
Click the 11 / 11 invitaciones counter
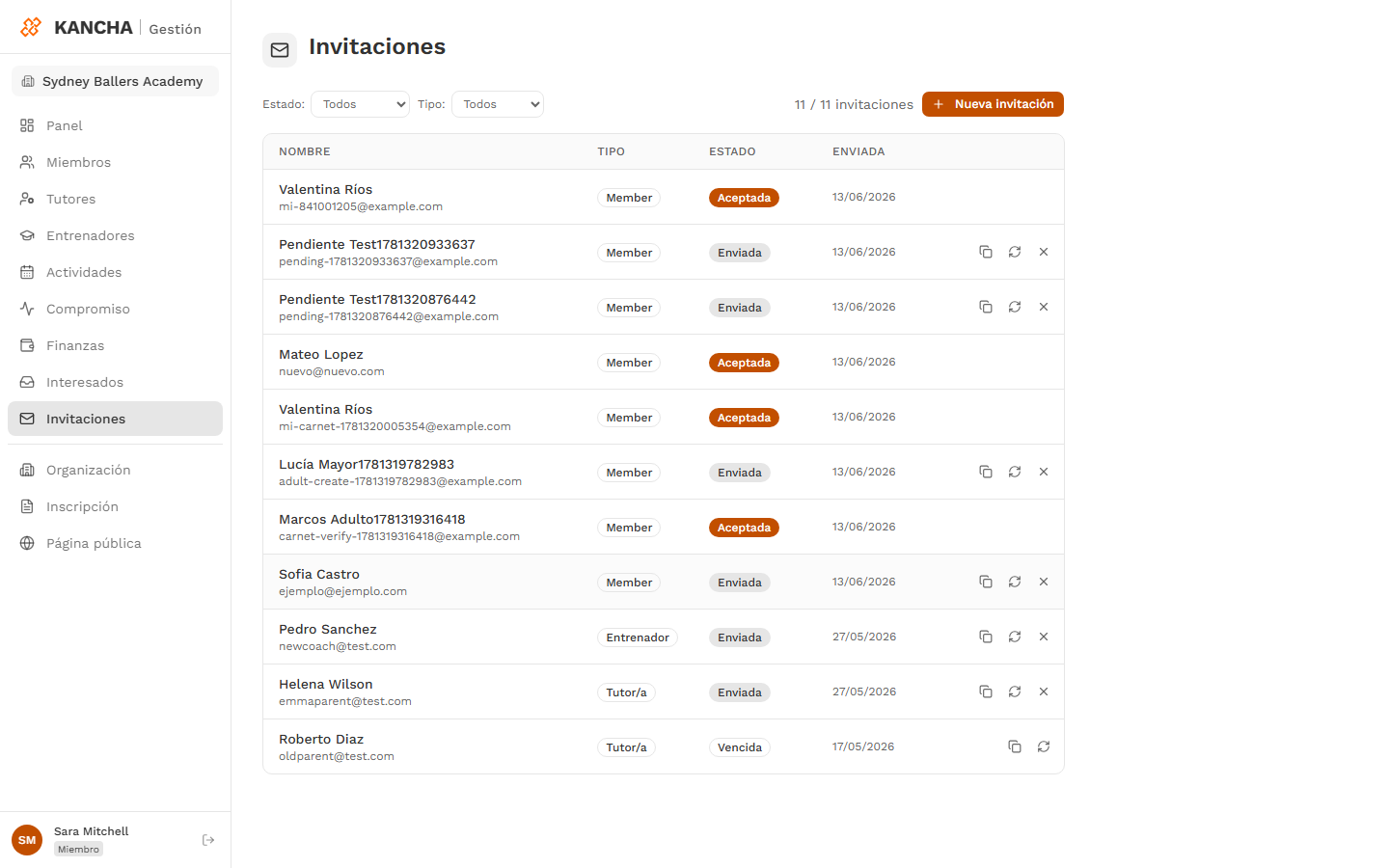[x=854, y=104]
